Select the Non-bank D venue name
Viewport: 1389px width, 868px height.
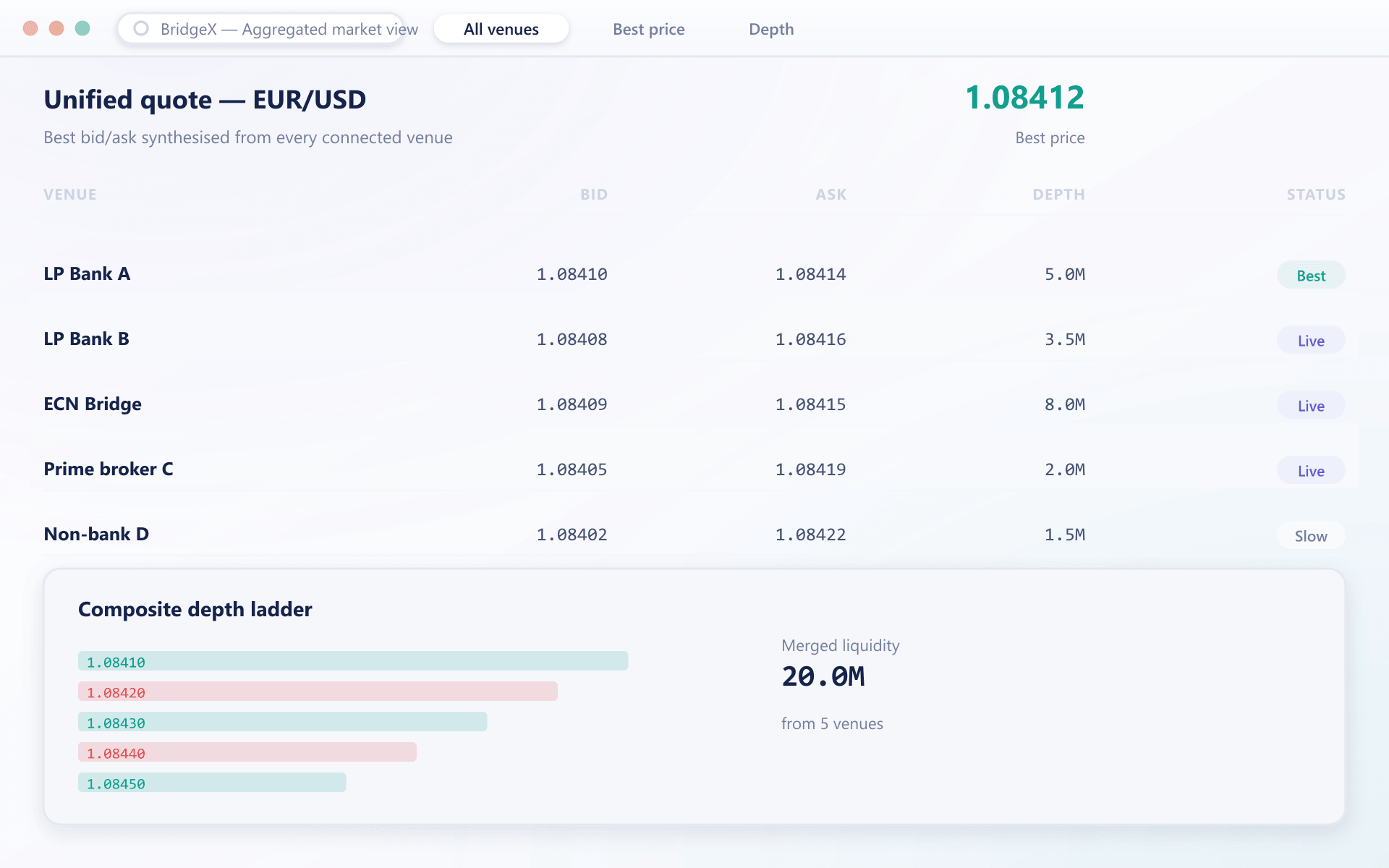point(96,534)
